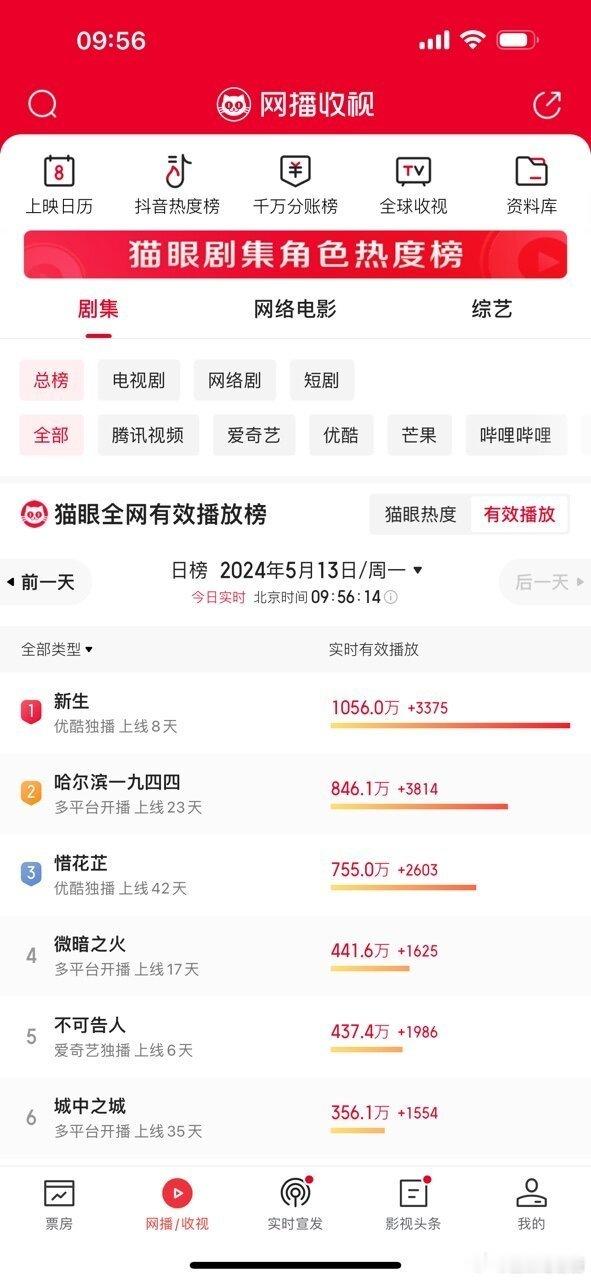Image resolution: width=591 pixels, height=1280 pixels.
Task: Tap the share arrow icon
Action: click(x=547, y=104)
